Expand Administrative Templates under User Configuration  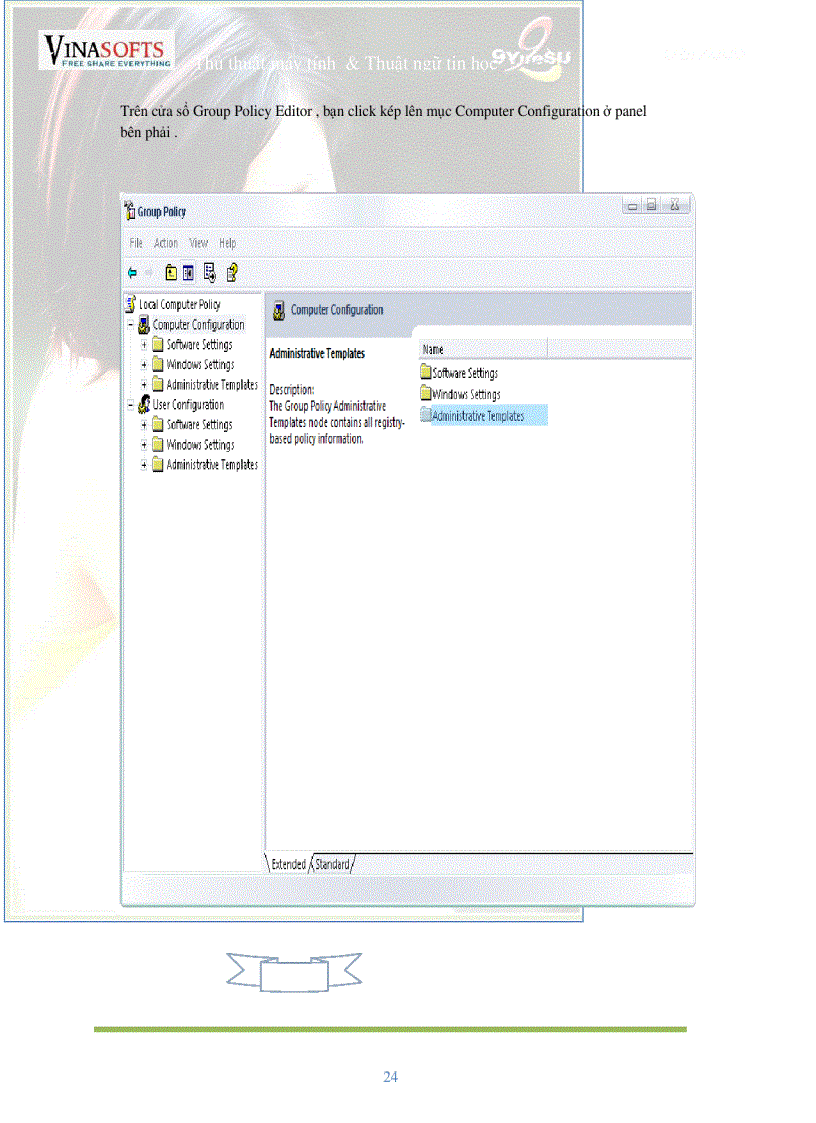(144, 465)
